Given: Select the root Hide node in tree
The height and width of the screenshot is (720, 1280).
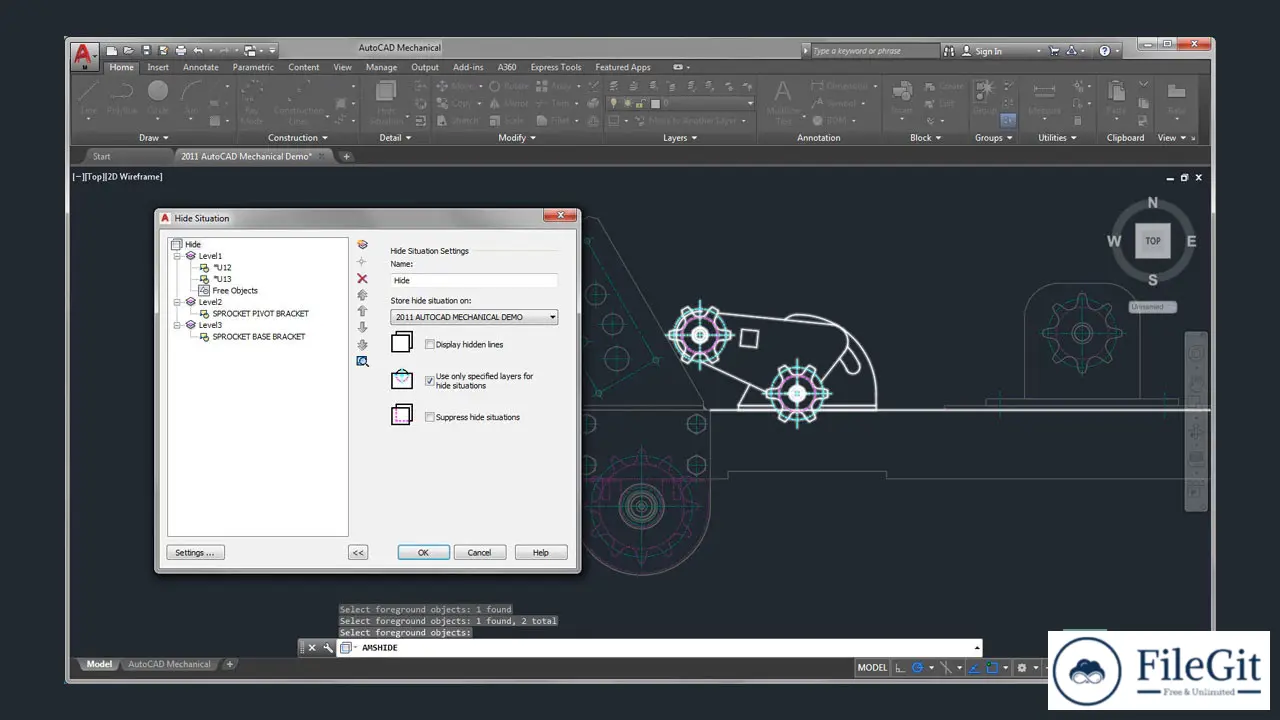Looking at the screenshot, I should tap(193, 245).
